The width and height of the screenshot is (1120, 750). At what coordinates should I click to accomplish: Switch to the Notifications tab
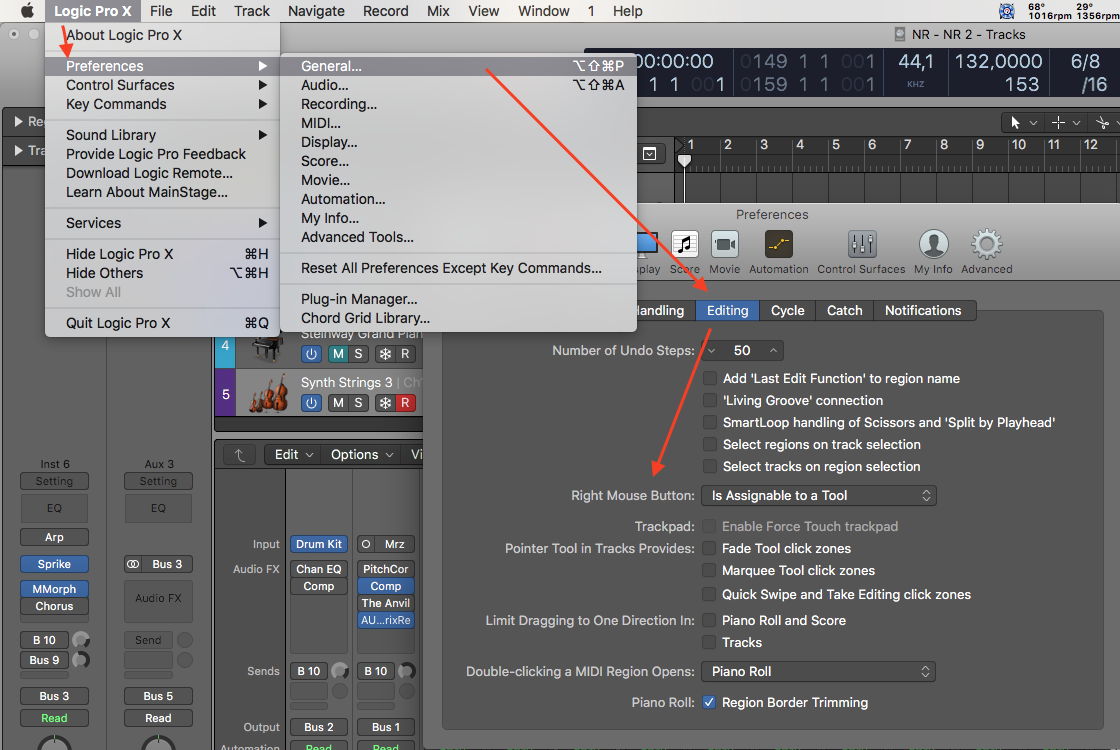(x=923, y=311)
